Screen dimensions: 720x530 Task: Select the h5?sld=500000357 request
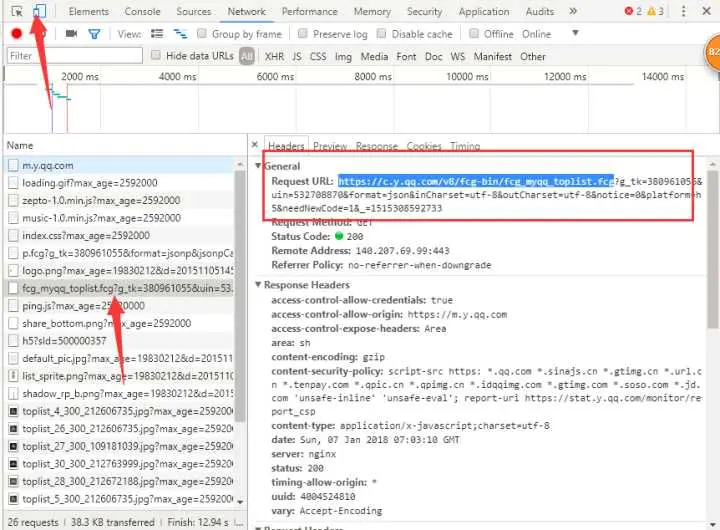point(120,341)
